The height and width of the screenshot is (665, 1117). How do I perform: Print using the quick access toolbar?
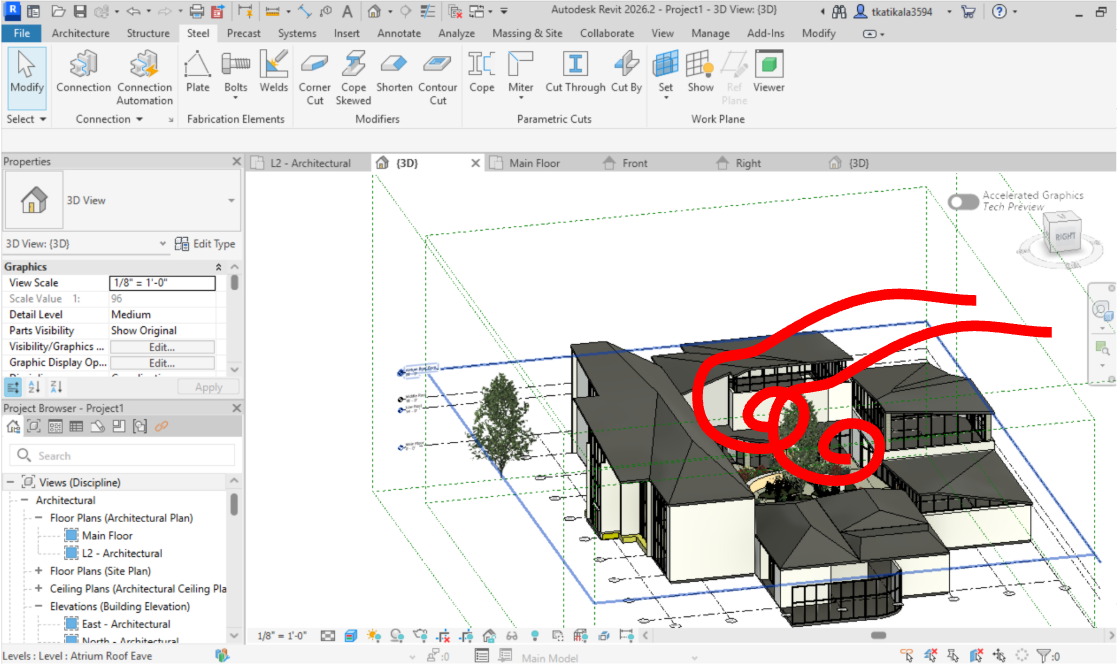(197, 11)
